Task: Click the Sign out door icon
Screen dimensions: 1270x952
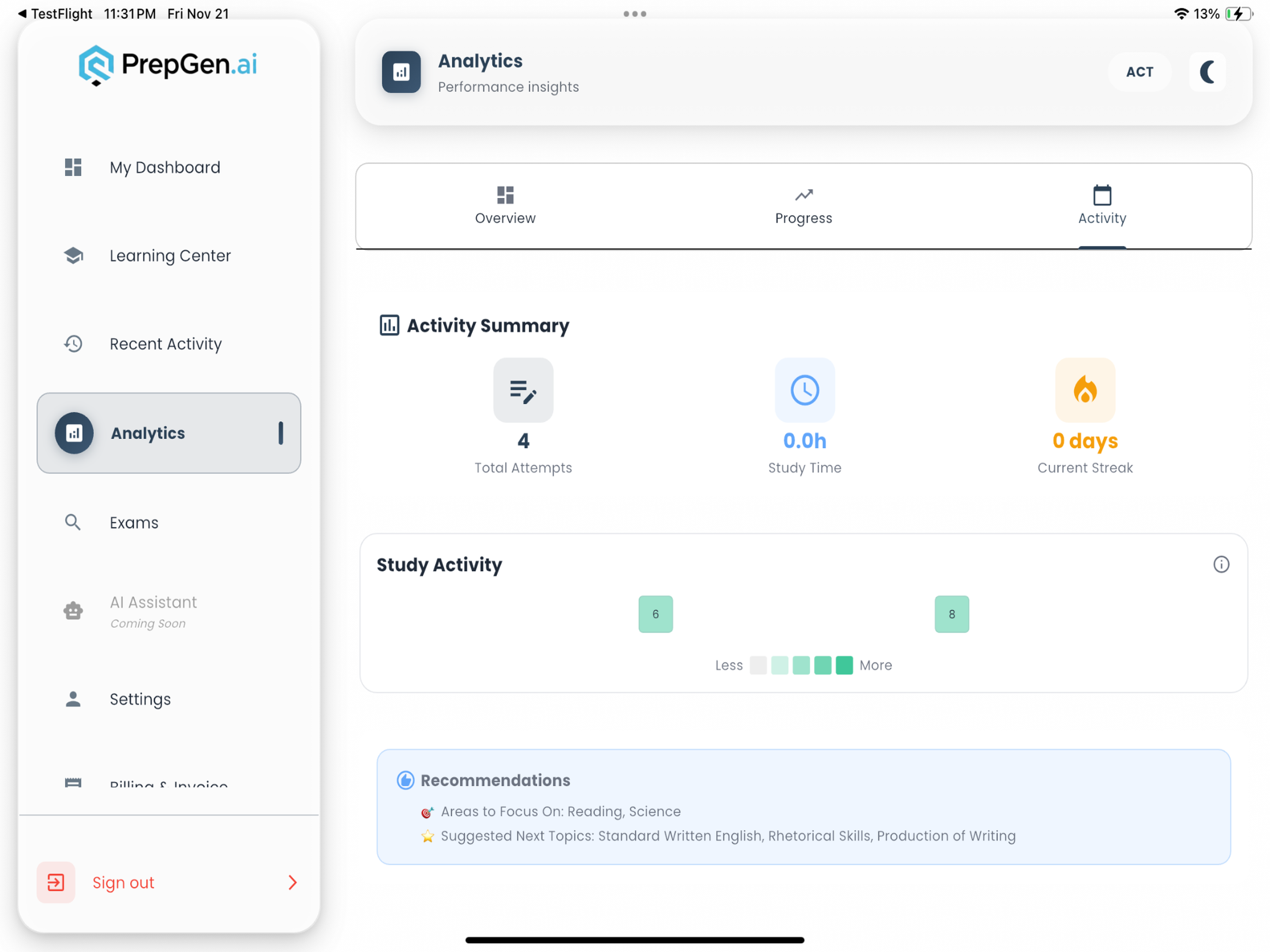Action: (56, 882)
